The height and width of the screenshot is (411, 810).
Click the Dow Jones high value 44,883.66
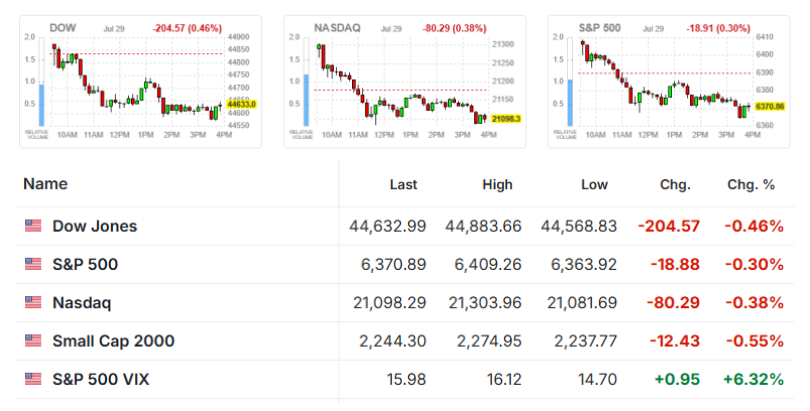tap(484, 226)
